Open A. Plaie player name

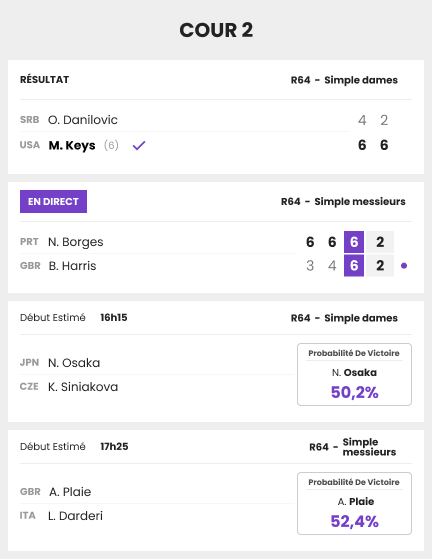(70, 492)
